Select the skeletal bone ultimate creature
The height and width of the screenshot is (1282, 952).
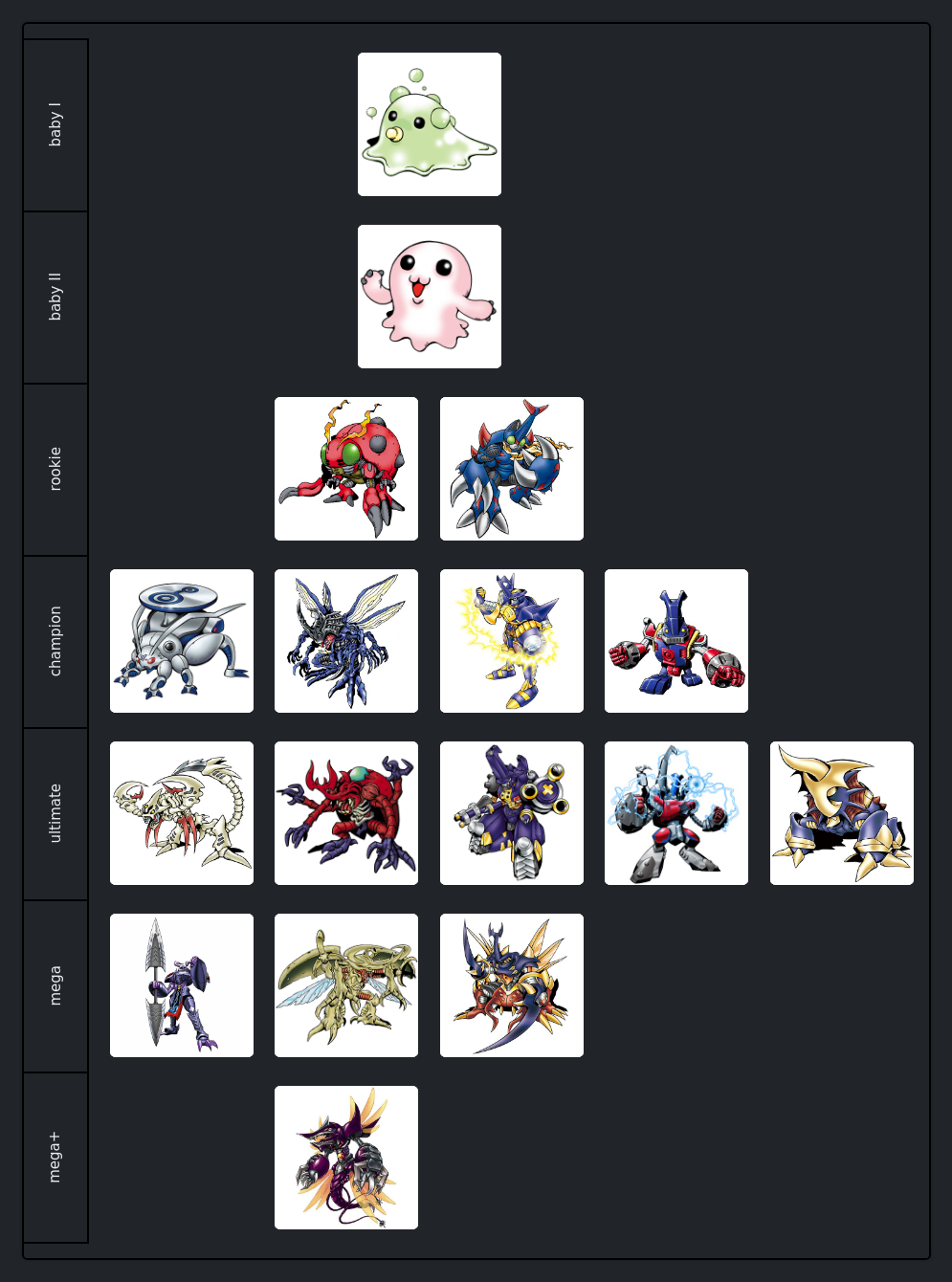tap(182, 813)
